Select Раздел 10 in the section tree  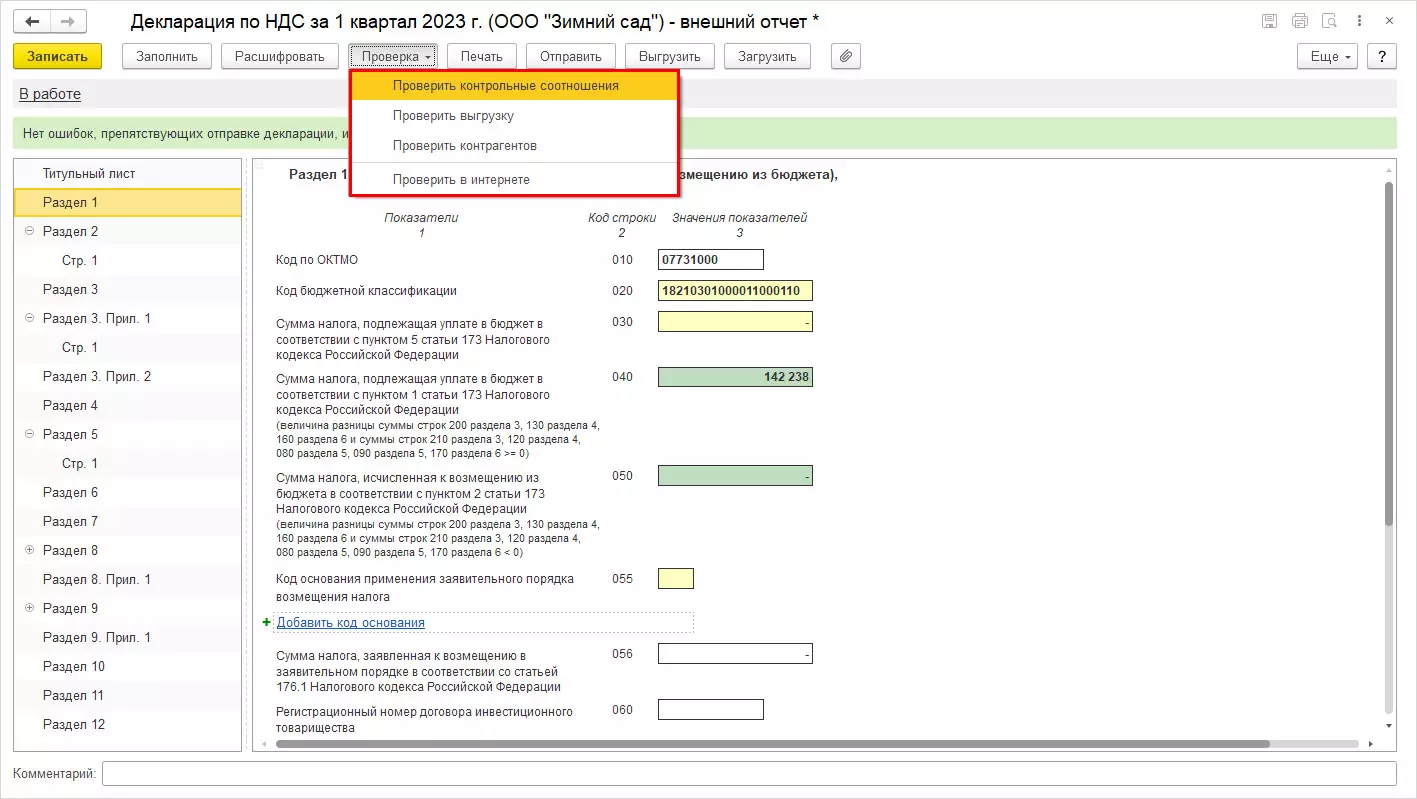coord(128,667)
